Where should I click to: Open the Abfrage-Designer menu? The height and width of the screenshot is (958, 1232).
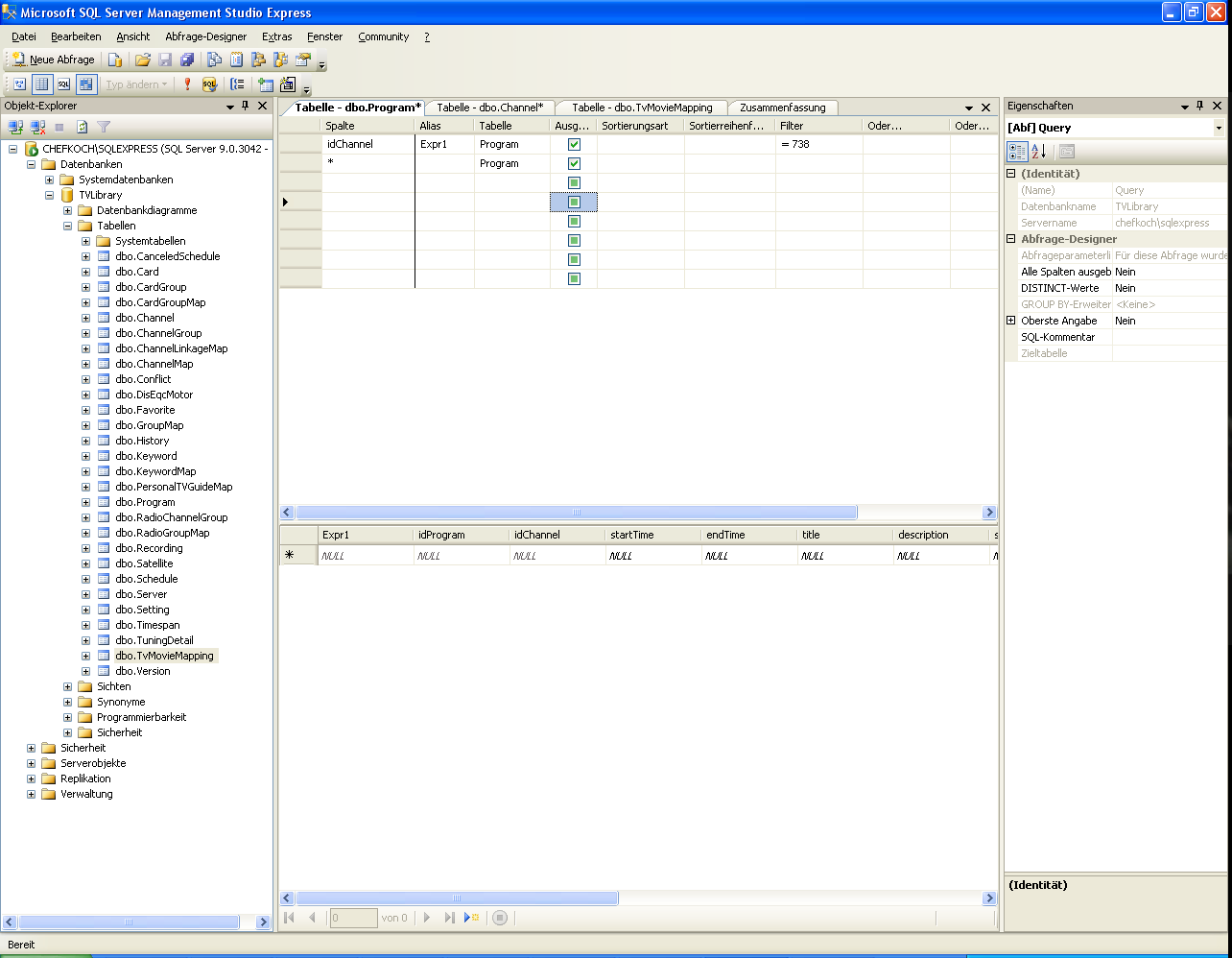click(205, 36)
